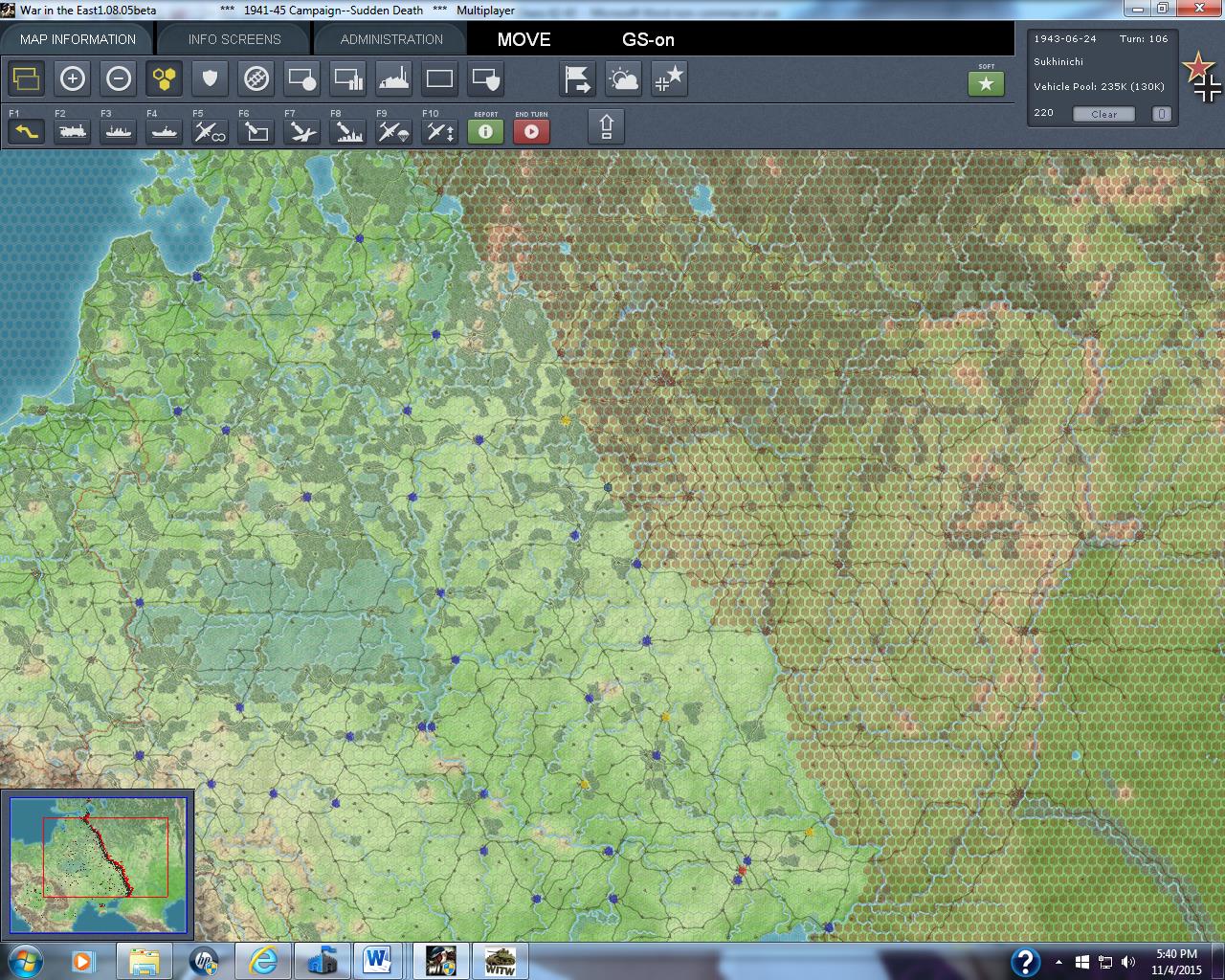Click the black Balkenkreuz German emblem
Viewport: 1225px width, 980px height.
pos(1208,88)
